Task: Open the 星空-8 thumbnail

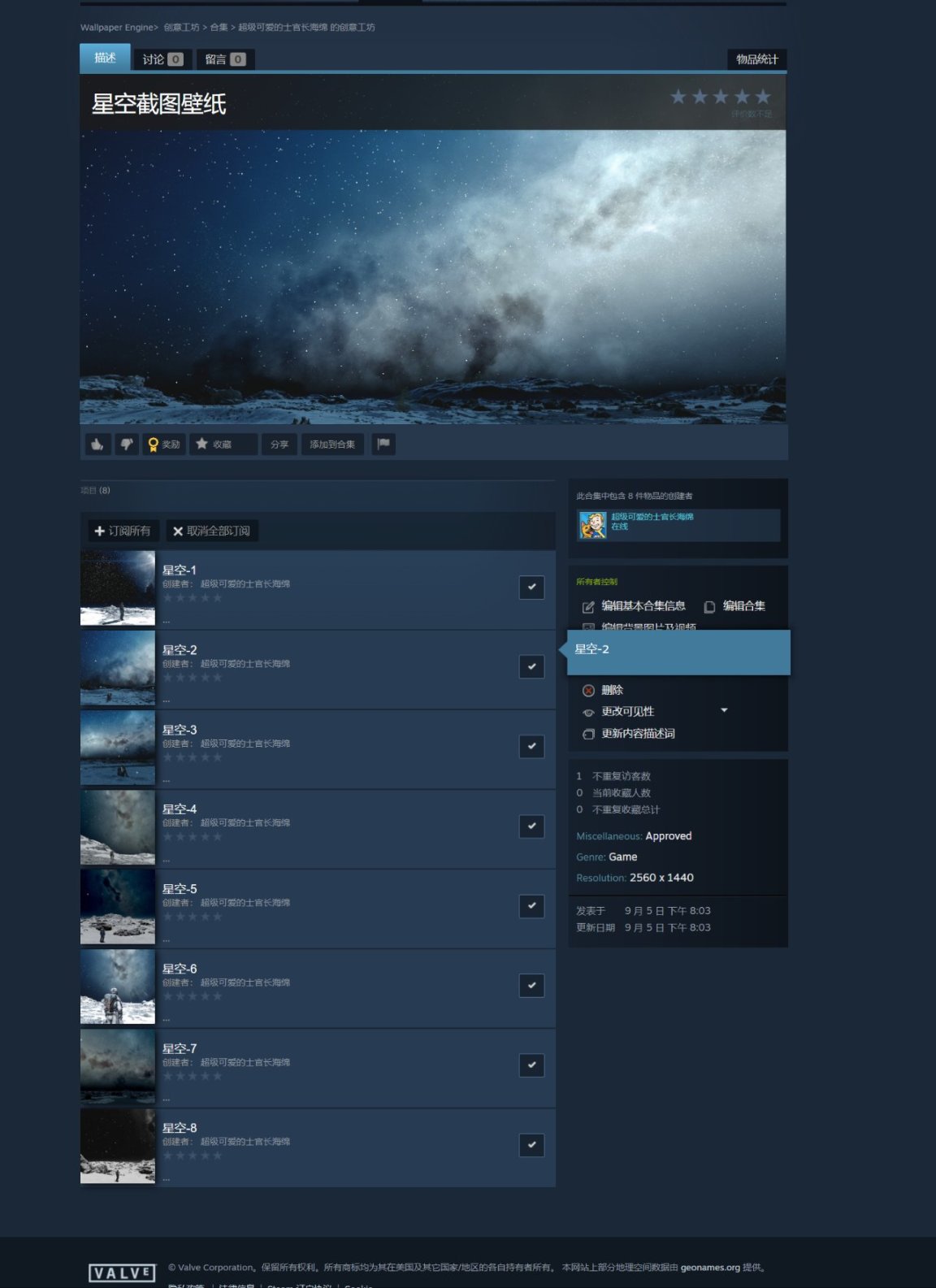Action: pos(118,1146)
